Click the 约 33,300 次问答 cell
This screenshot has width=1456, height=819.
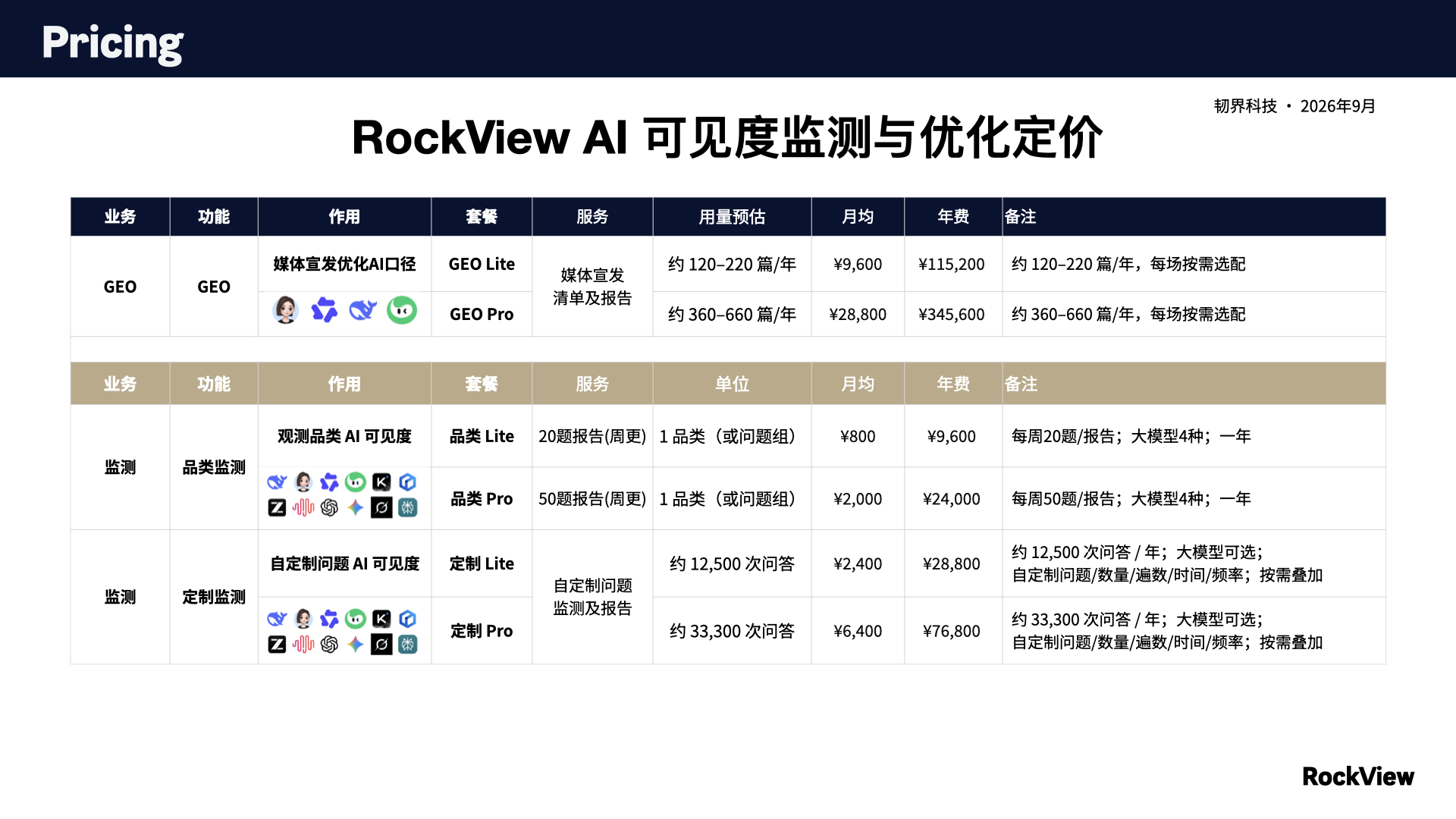[732, 631]
